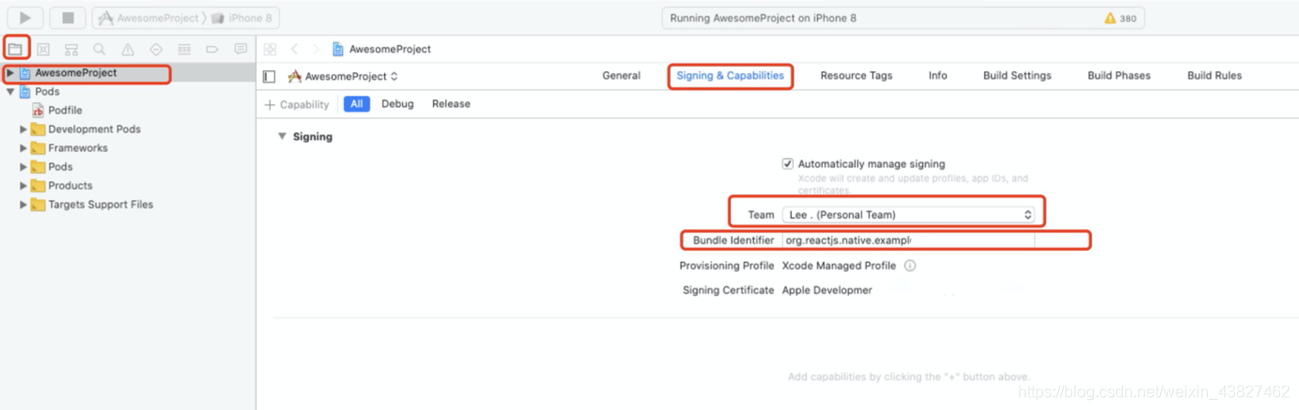1299x410 pixels.
Task: Choose the iPhone 8 run destination
Action: tap(243, 18)
